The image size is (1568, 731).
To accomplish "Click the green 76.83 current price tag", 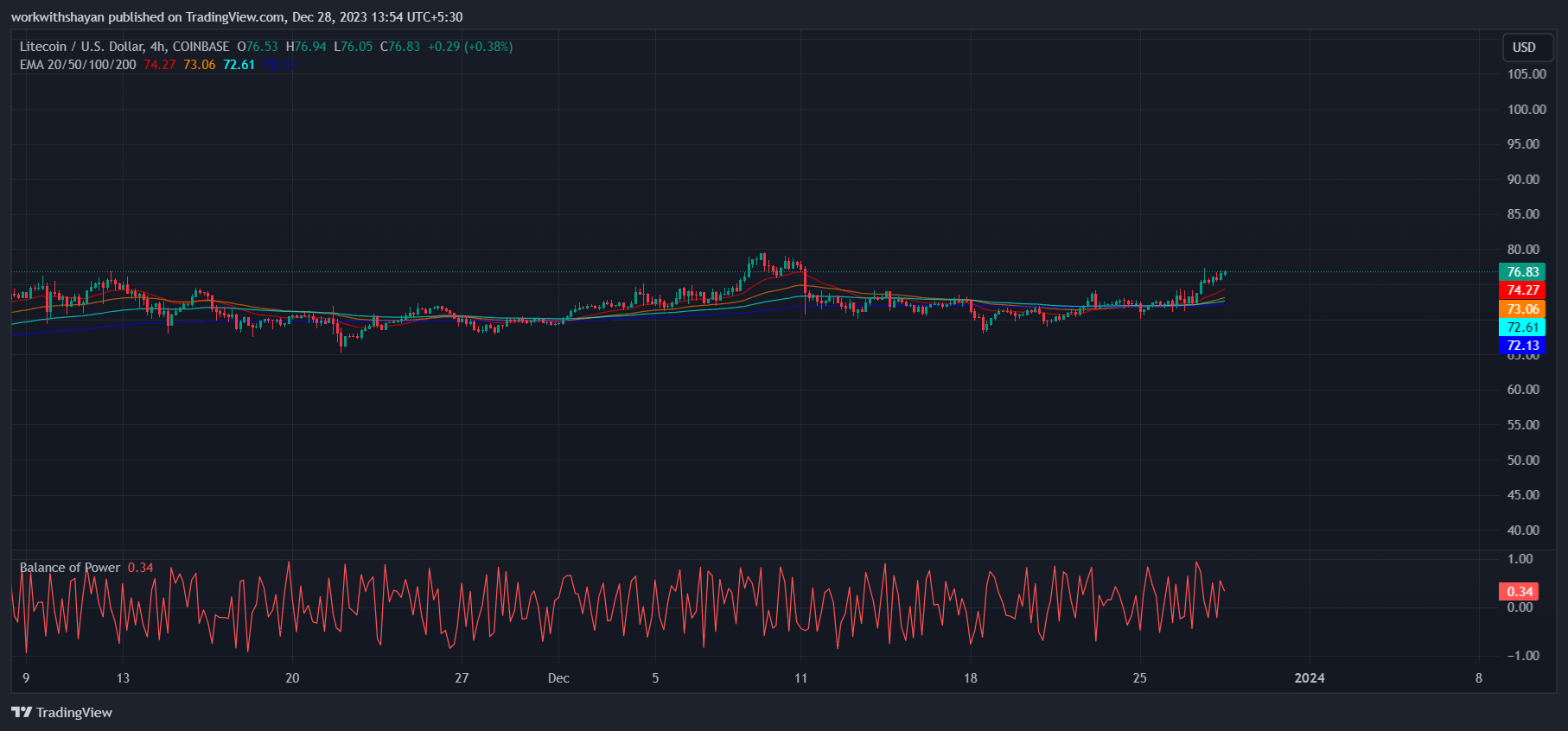I will [1522, 272].
